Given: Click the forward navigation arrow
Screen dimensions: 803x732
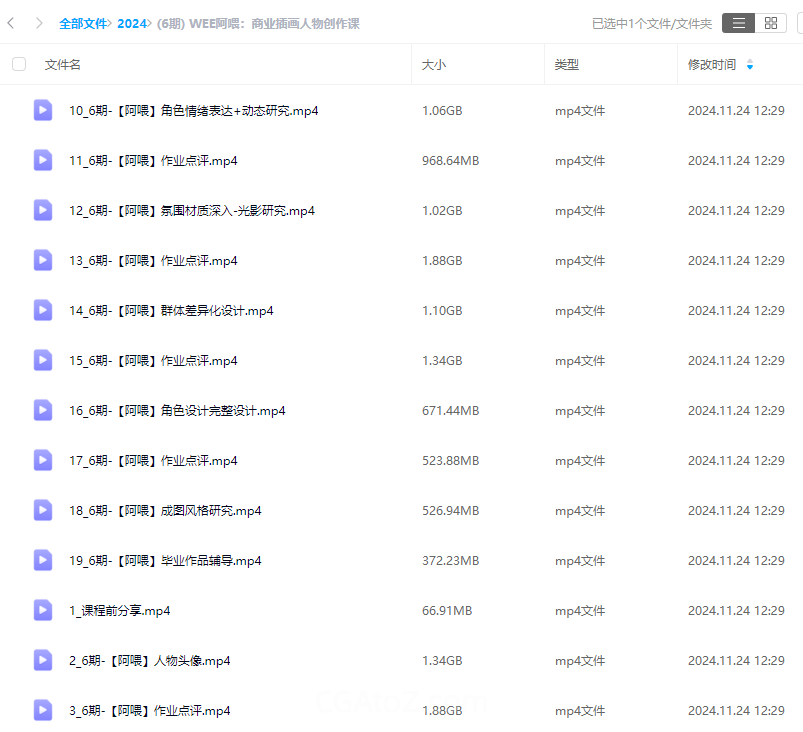Looking at the screenshot, I should (x=39, y=23).
